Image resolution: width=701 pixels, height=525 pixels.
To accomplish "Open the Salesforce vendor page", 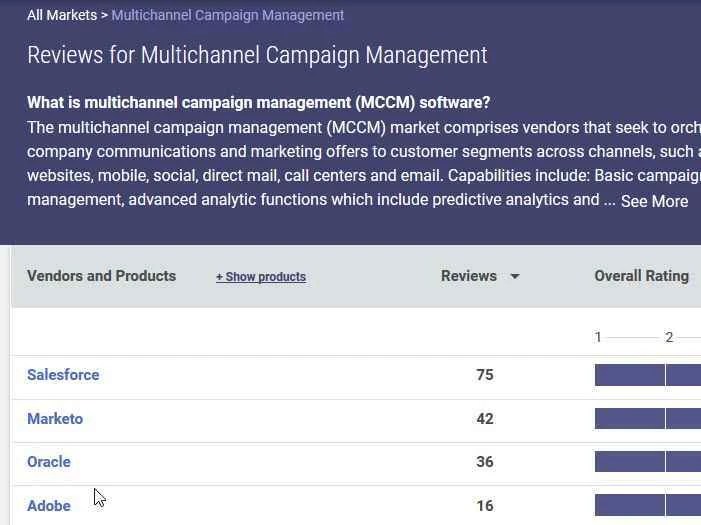I will click(63, 375).
